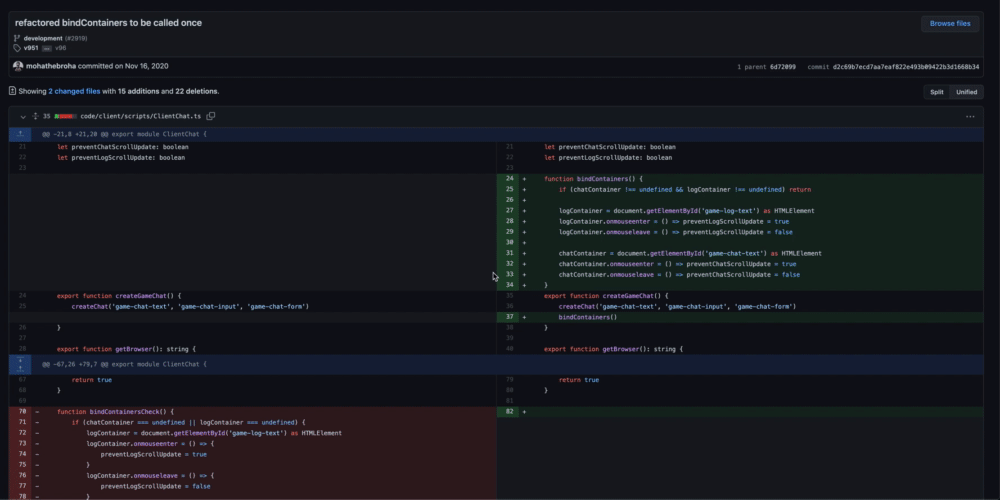The image size is (1000, 500).
Task: Click added line number 37
Action: click(509, 317)
